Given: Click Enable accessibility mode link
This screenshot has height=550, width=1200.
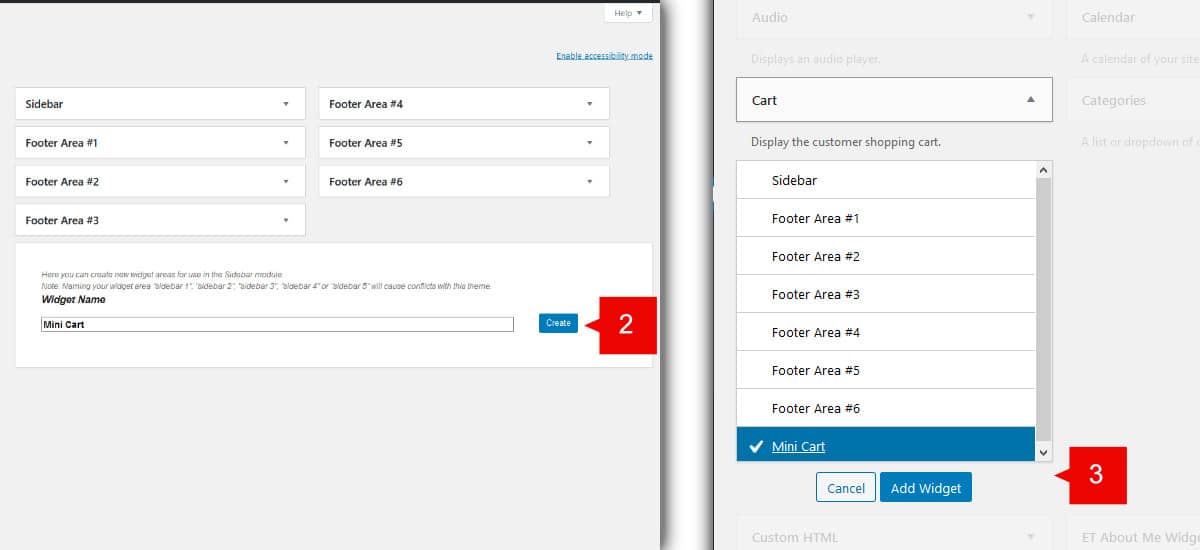Looking at the screenshot, I should click(604, 56).
